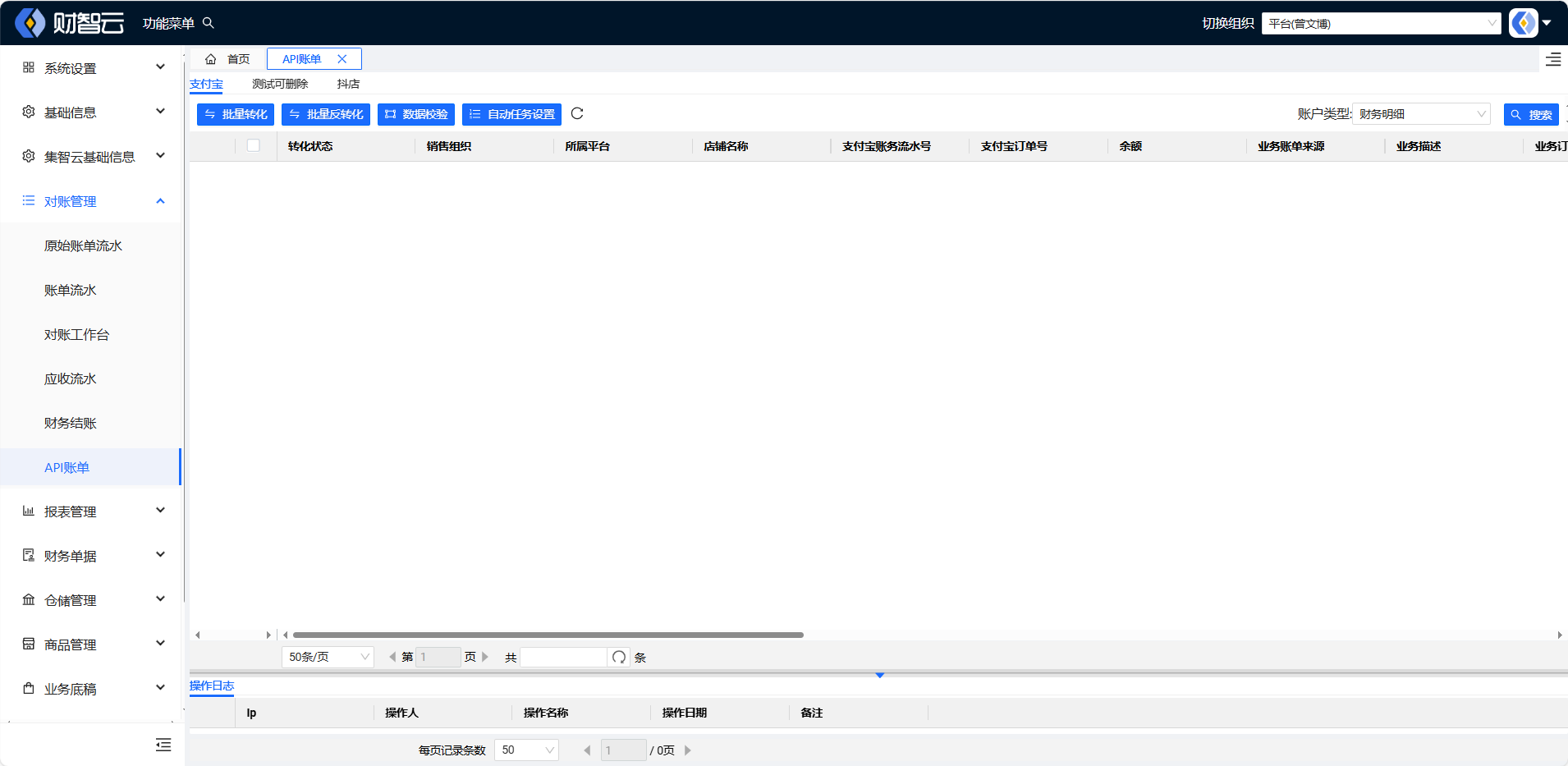Image resolution: width=1568 pixels, height=766 pixels.
Task: Switch to the 抖店 tab
Action: [x=348, y=84]
